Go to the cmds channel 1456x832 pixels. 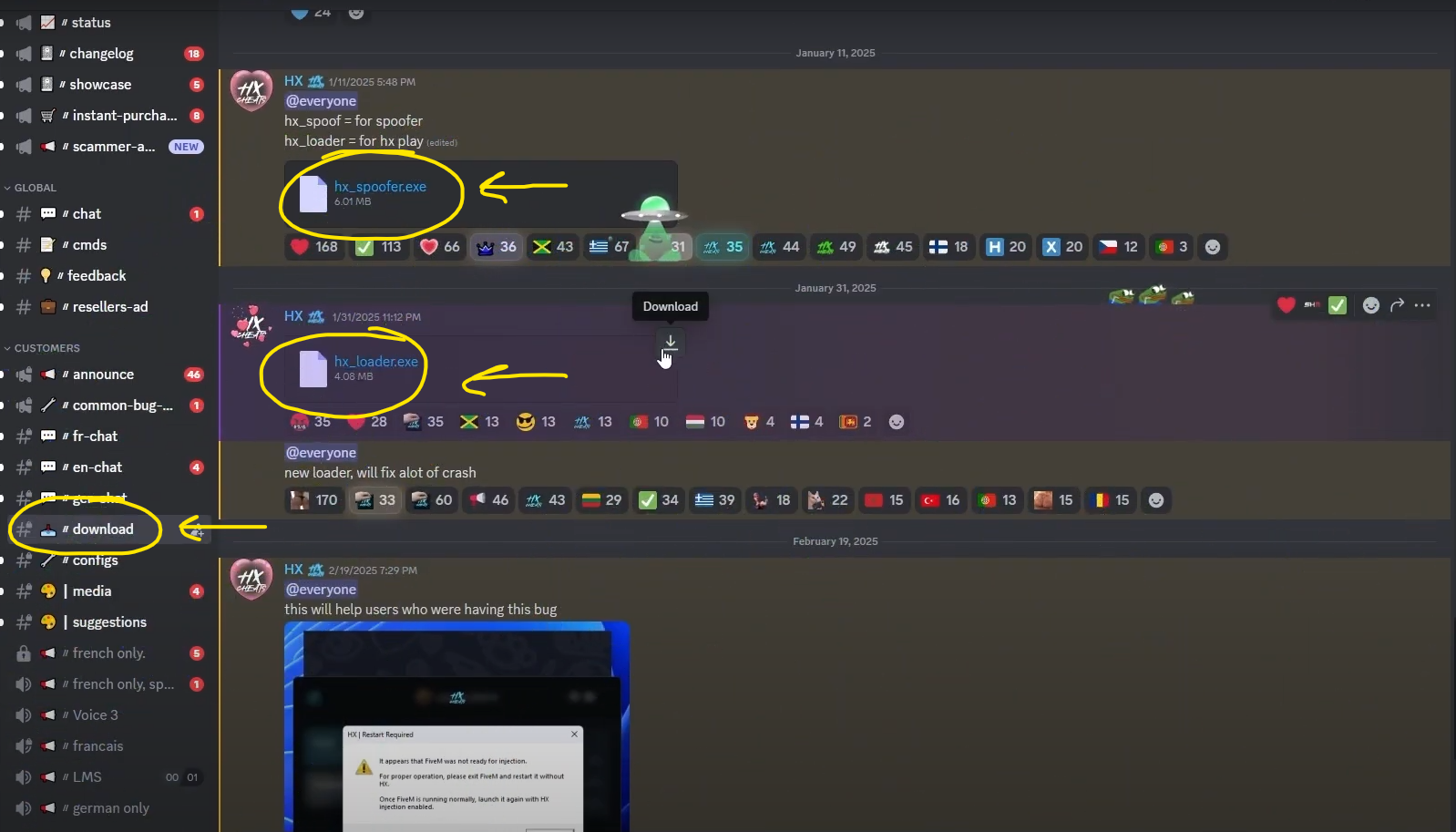[108, 245]
